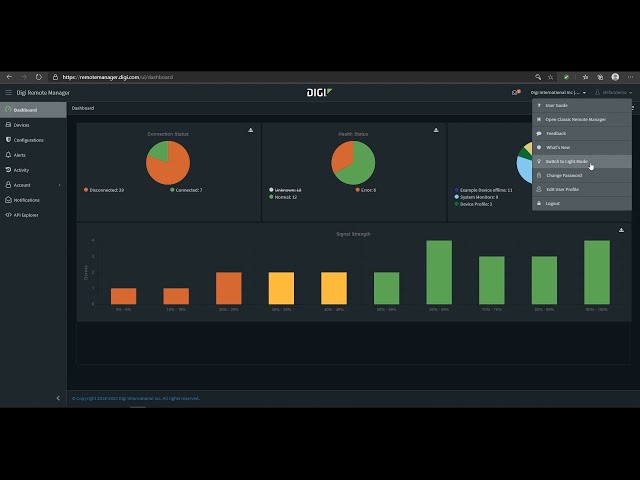Select Open Classic Remote Manager menu entry

point(582,120)
